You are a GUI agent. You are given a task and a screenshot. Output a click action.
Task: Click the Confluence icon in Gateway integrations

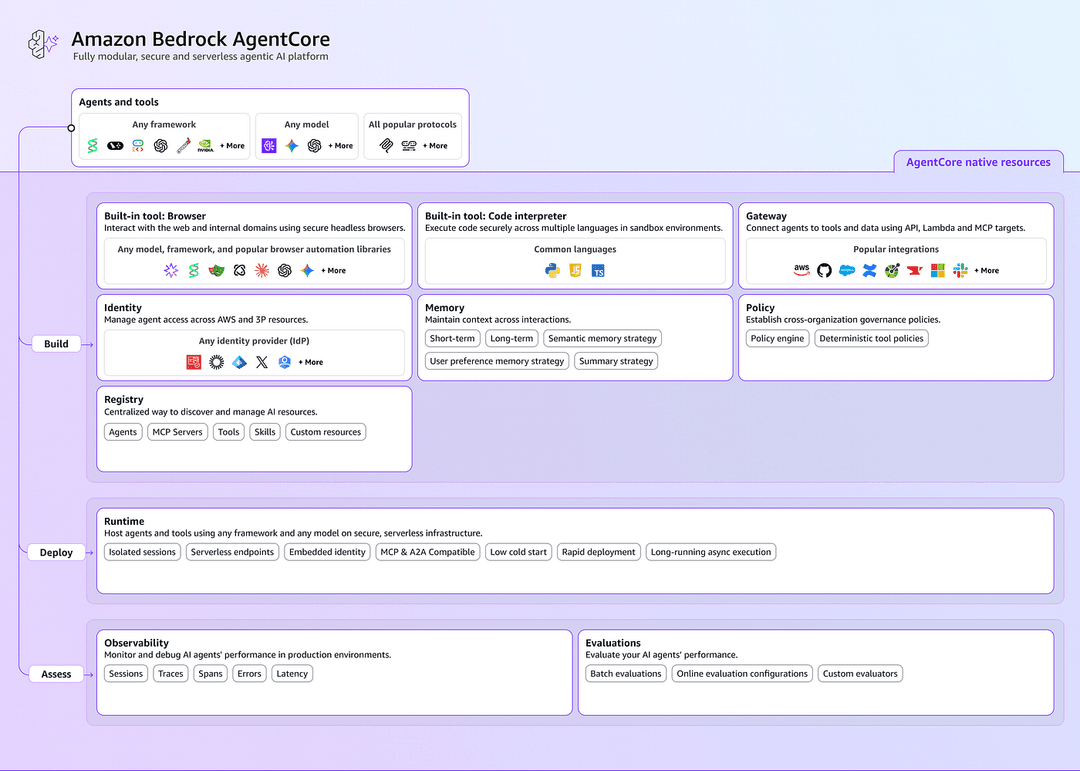pyautogui.click(x=870, y=271)
